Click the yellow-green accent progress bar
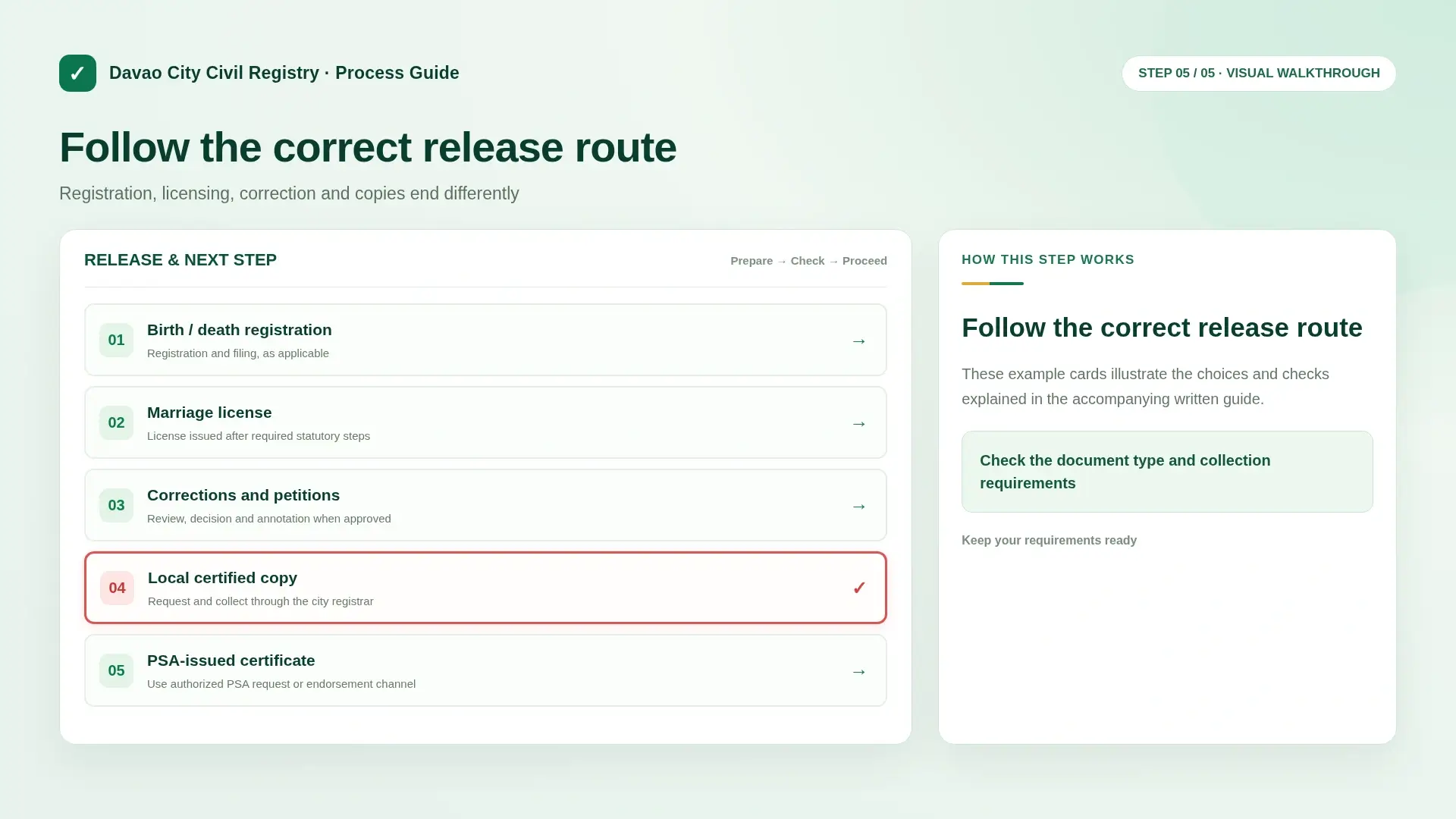 (x=993, y=284)
